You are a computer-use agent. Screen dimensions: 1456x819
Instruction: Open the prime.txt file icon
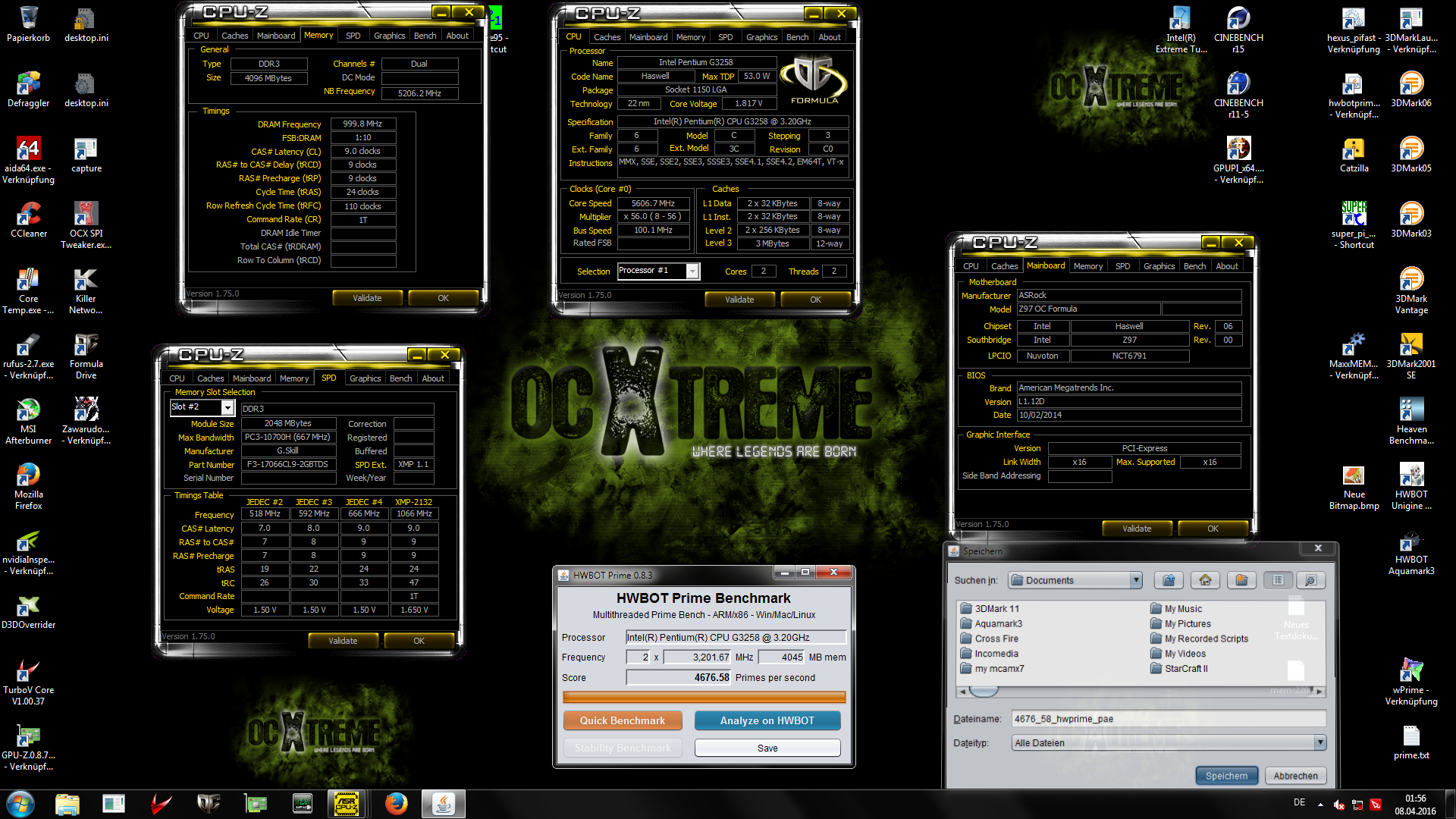click(1411, 742)
